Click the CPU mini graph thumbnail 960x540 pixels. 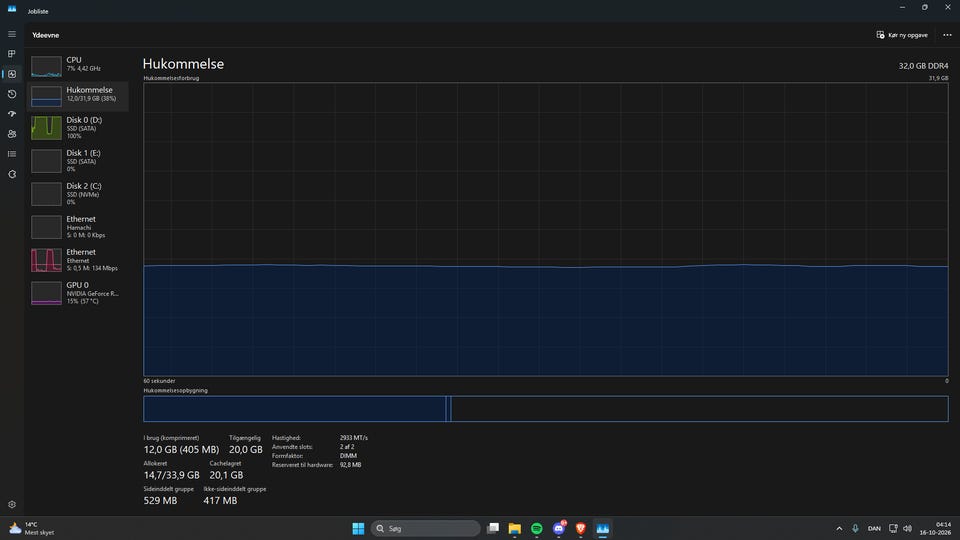(47, 67)
